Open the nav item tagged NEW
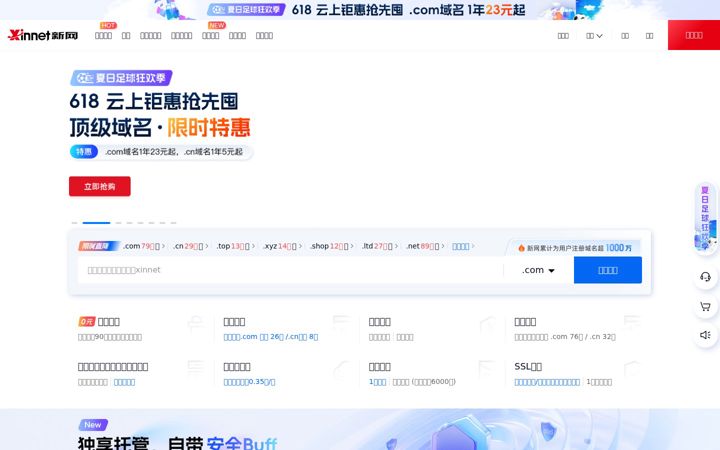The image size is (720, 450). tap(210, 36)
